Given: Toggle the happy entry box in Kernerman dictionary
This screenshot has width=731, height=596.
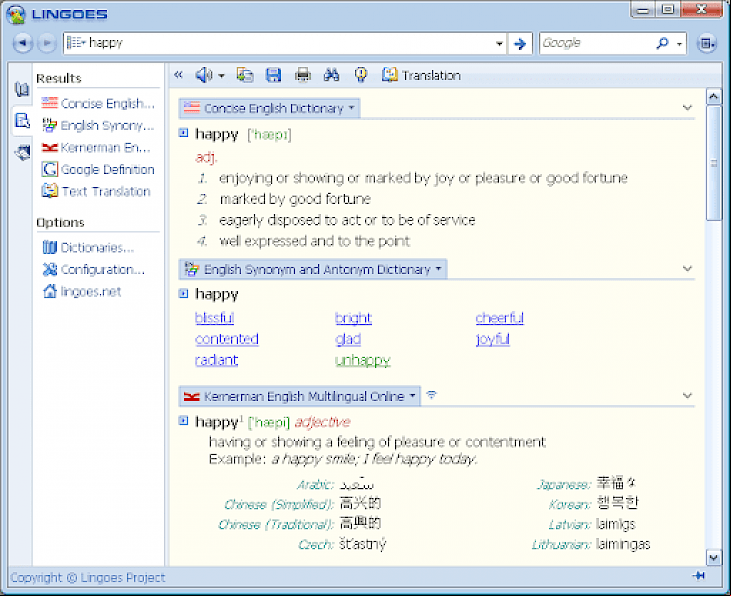Looking at the screenshot, I should (184, 421).
